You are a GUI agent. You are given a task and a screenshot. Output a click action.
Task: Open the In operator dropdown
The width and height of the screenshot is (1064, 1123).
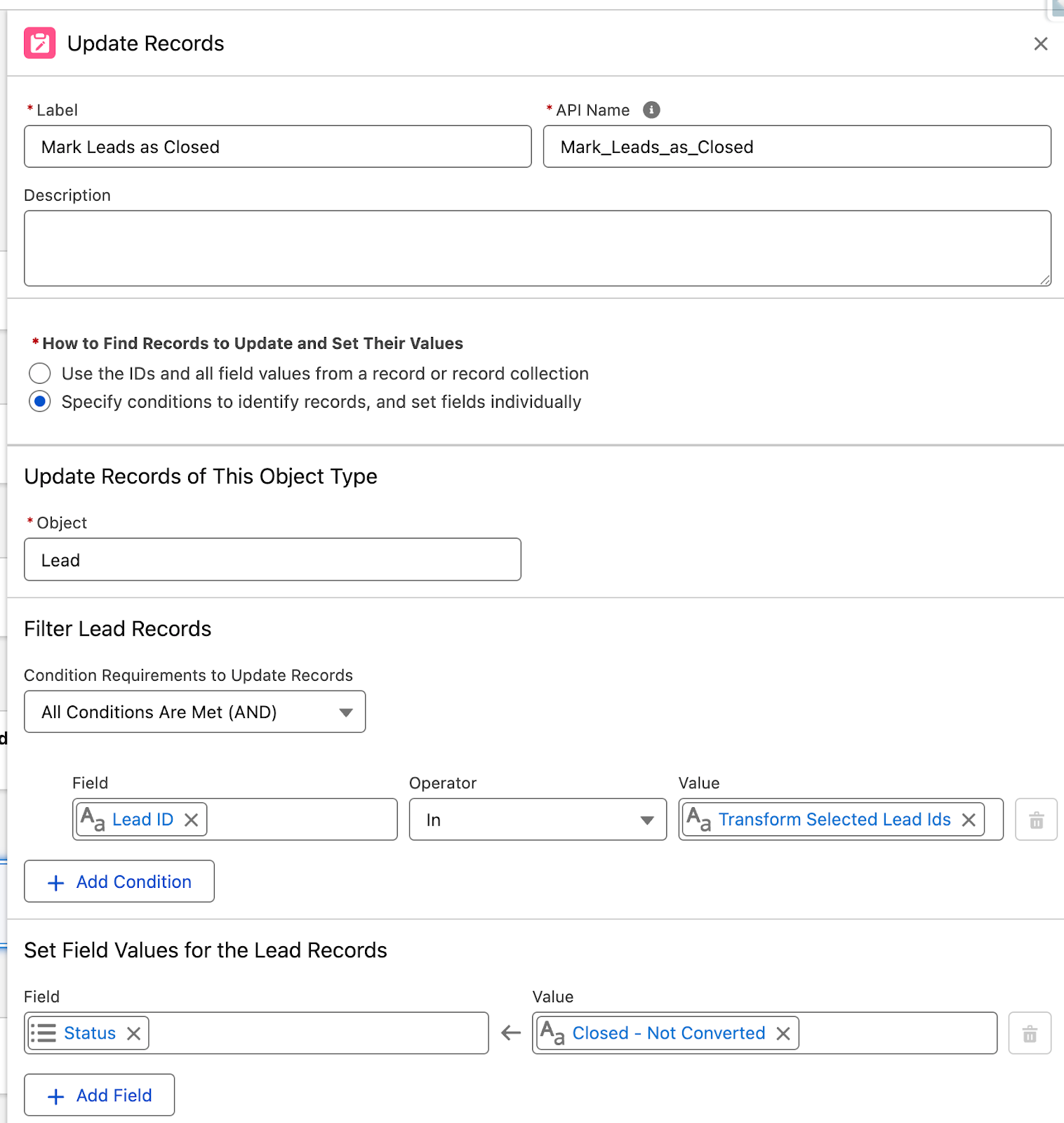click(538, 819)
